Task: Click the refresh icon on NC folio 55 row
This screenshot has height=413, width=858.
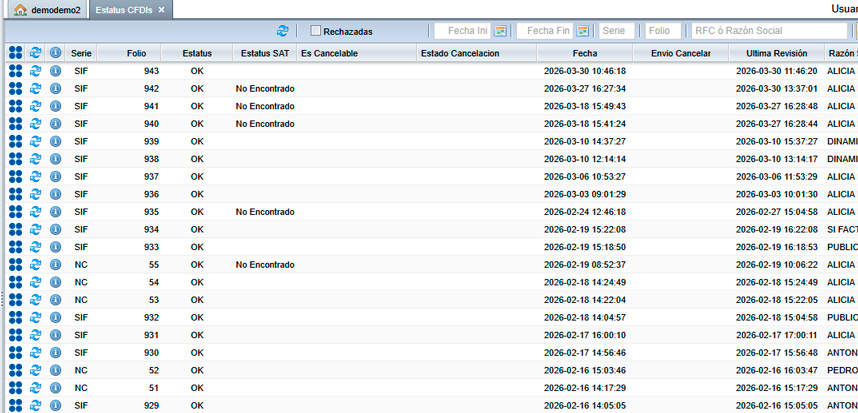Action: 36,265
